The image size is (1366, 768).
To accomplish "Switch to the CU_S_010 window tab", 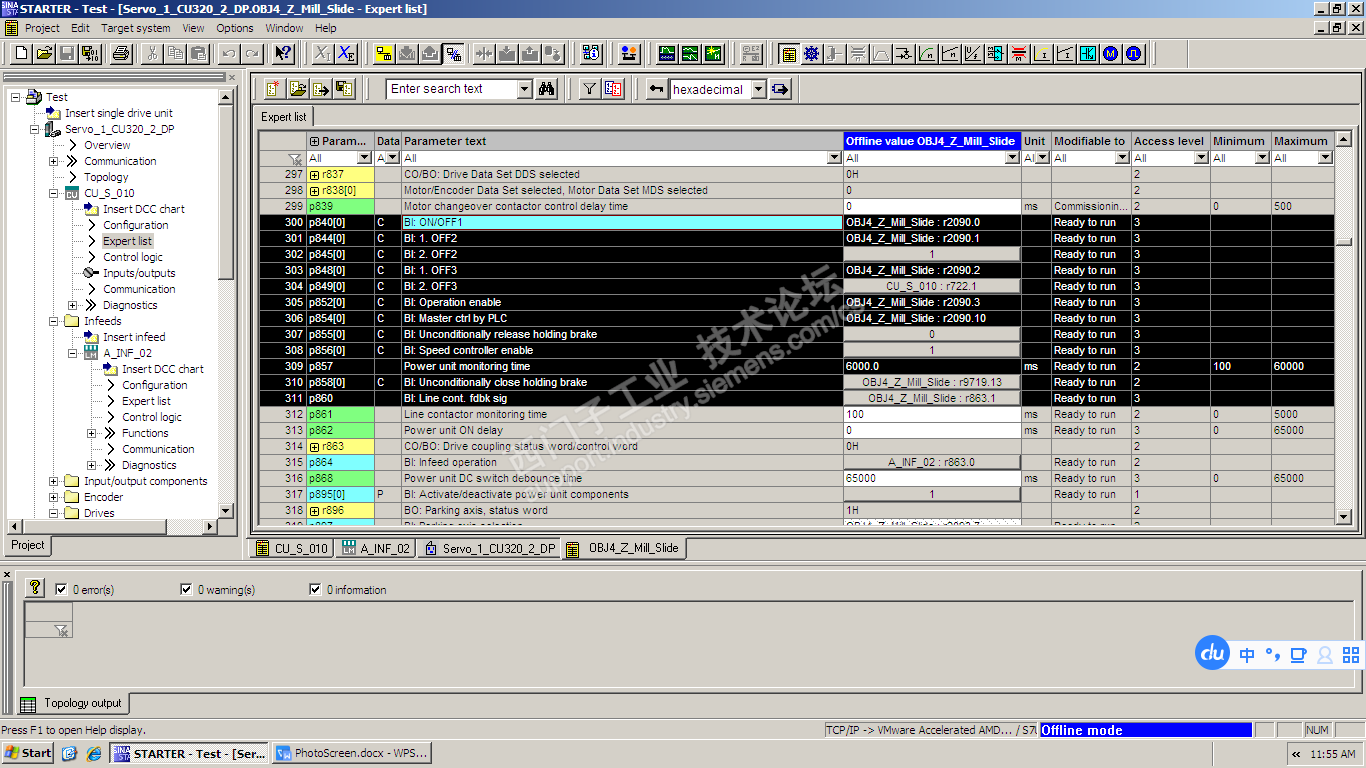I will click(x=292, y=548).
